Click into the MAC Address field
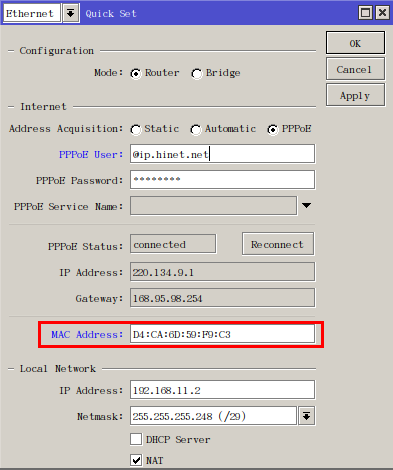Screen dimensions: 393x470 point(222,334)
